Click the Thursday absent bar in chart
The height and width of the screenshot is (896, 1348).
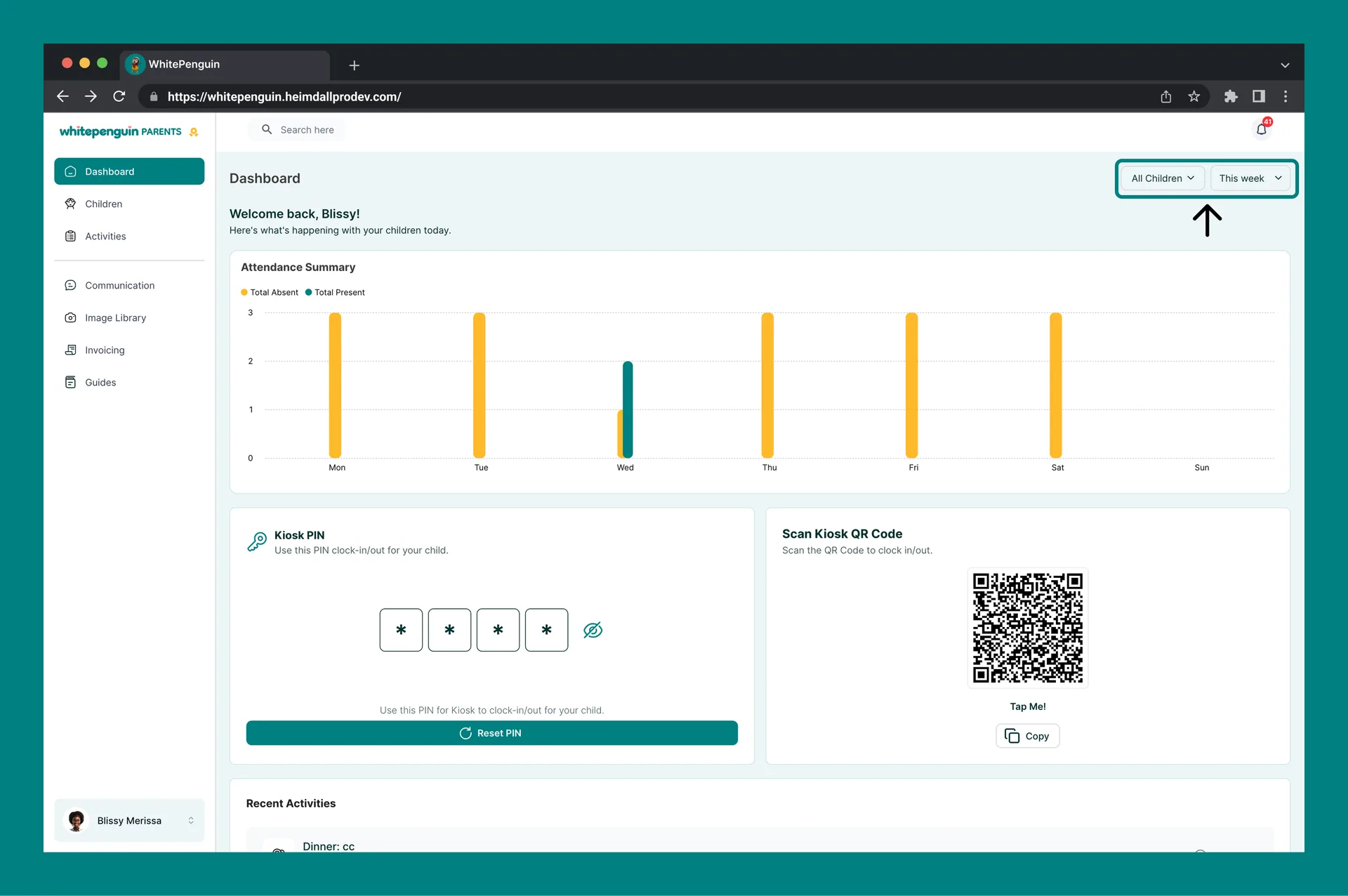[x=767, y=385]
